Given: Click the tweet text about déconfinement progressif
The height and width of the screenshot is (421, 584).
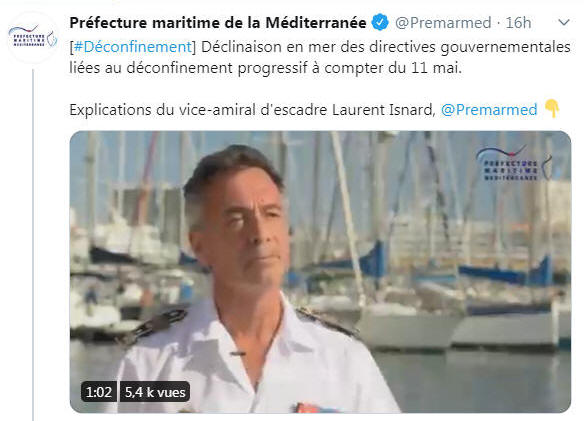Looking at the screenshot, I should tap(266, 68).
